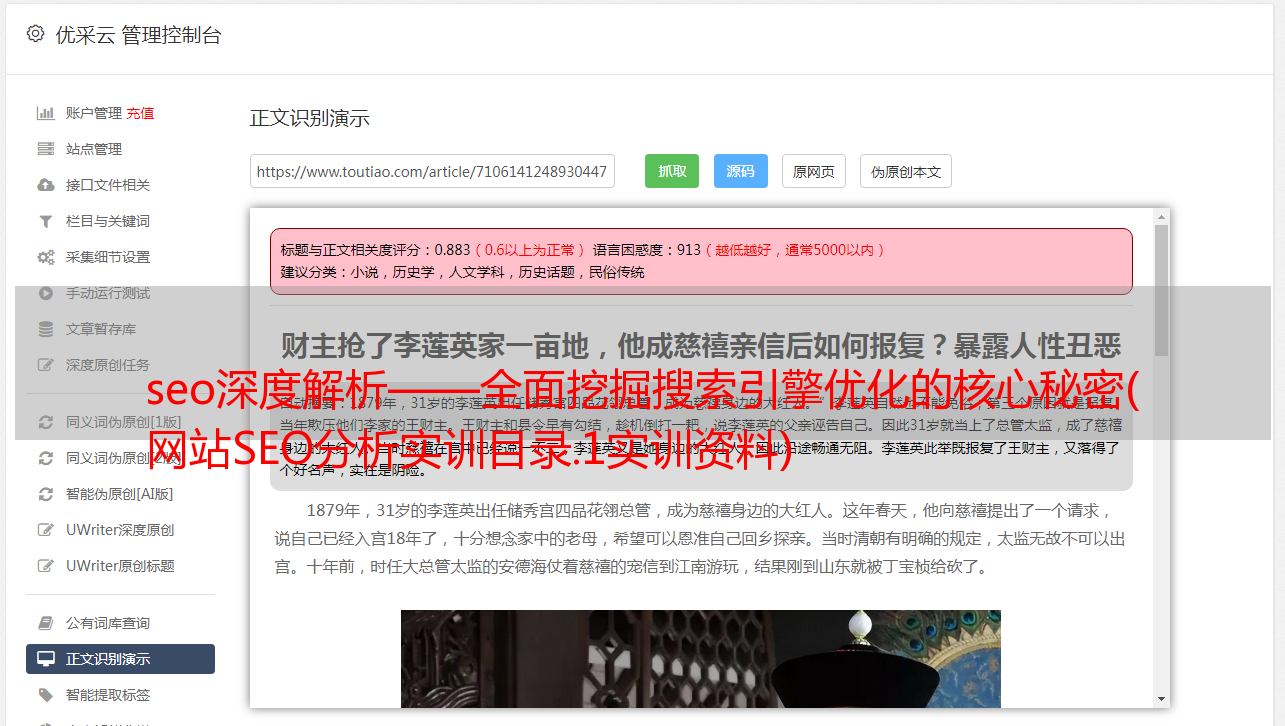
Task: Click the scrollbar down arrow in result panel
Action: (1161, 700)
